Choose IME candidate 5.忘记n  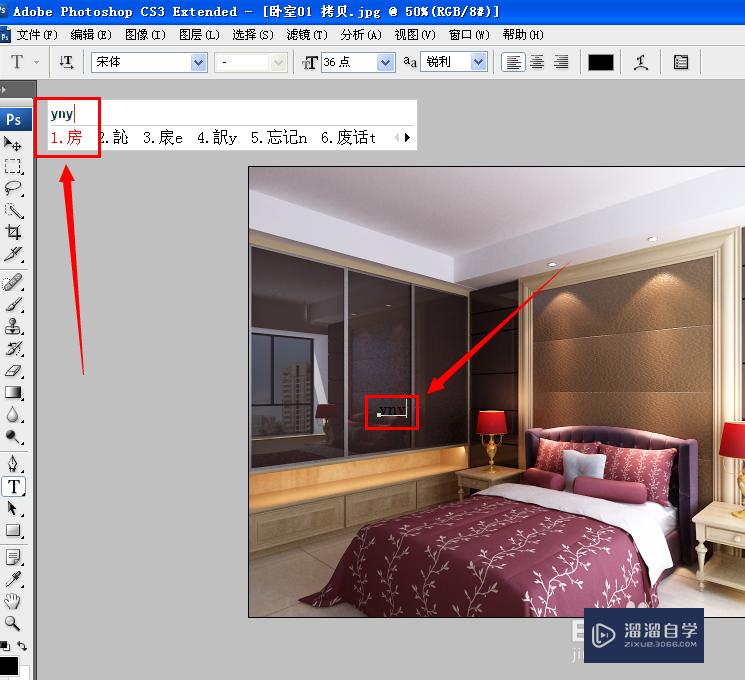[279, 138]
